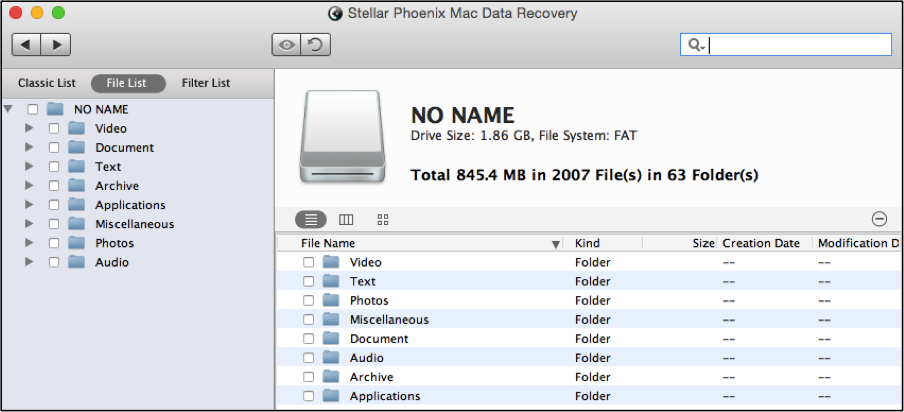Switch to icon grid view

coord(383,220)
